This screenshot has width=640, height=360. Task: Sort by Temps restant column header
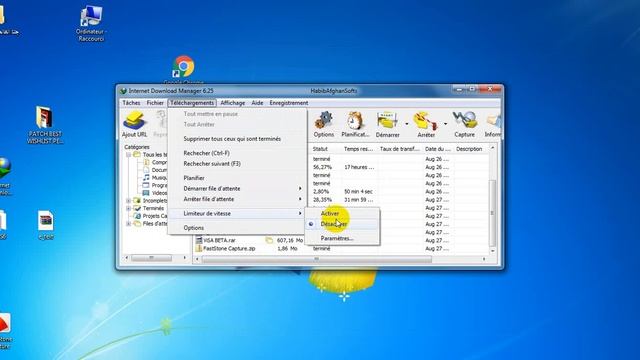tap(359, 149)
